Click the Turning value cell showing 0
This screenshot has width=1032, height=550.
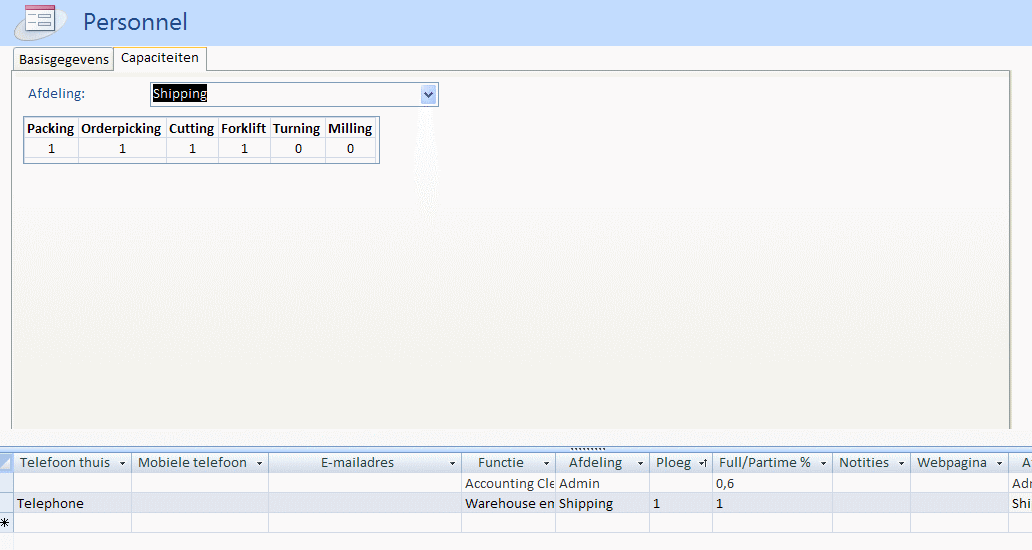point(297,149)
